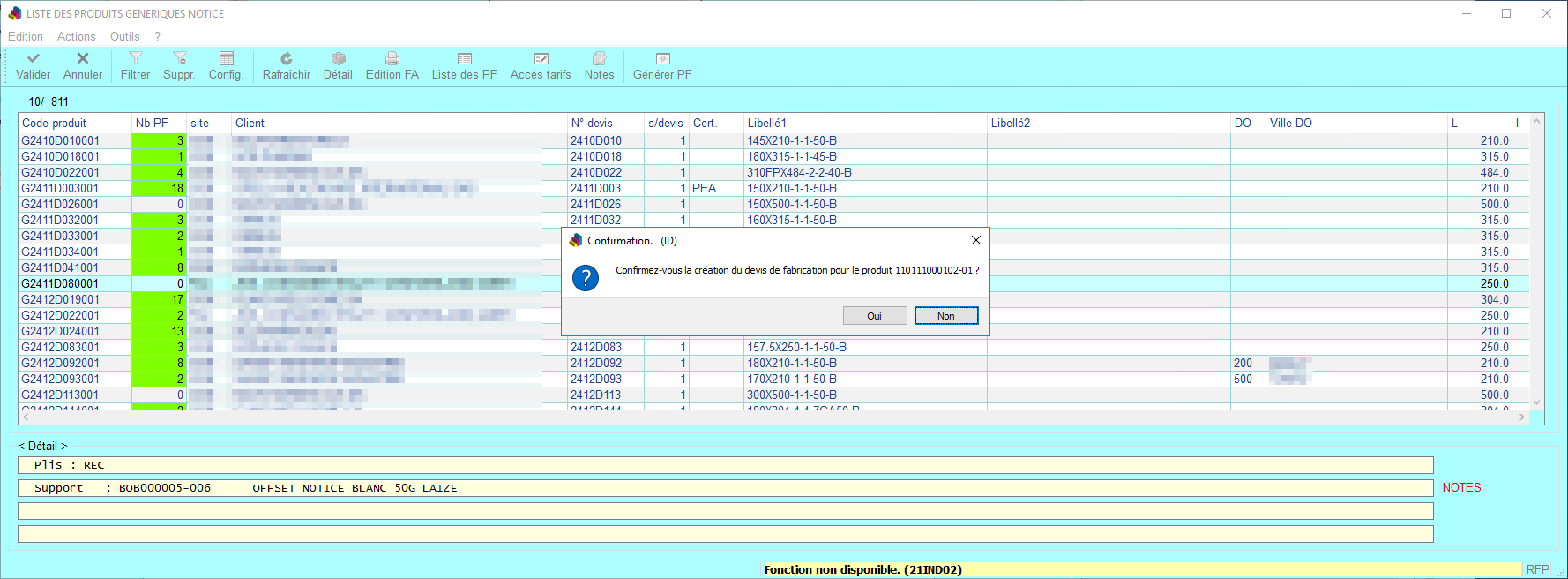Open the Outils menu
The width and height of the screenshot is (1568, 579).
(x=125, y=36)
